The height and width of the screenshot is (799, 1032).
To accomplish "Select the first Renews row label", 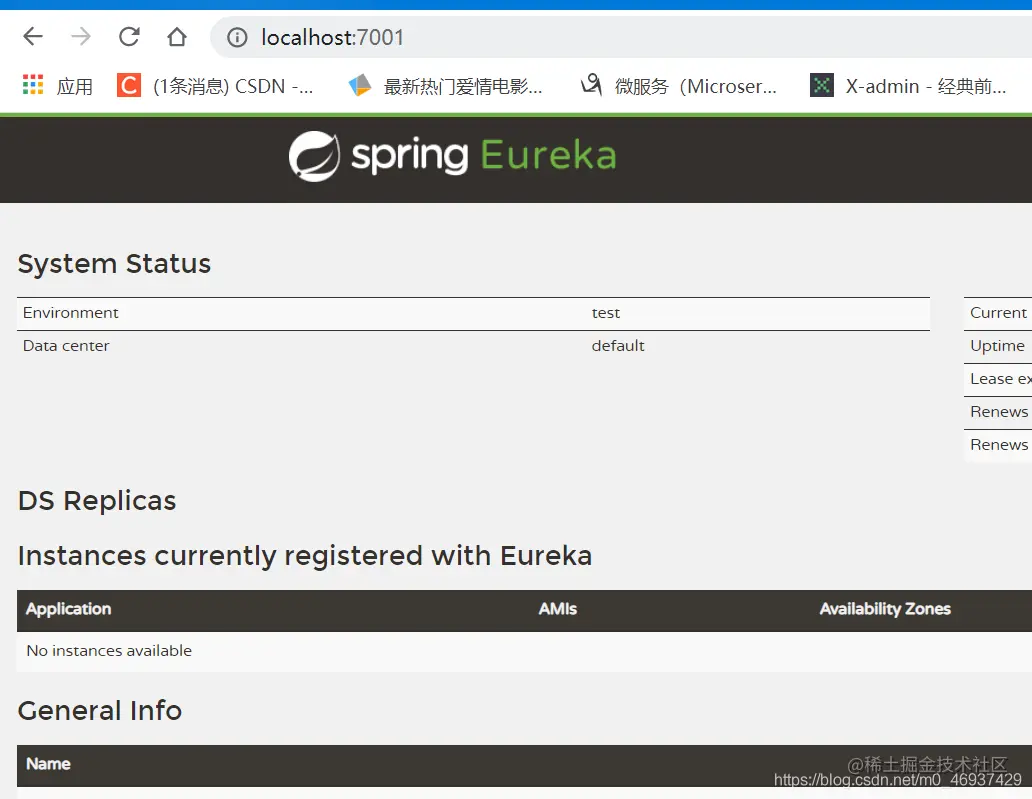I will pos(998,411).
